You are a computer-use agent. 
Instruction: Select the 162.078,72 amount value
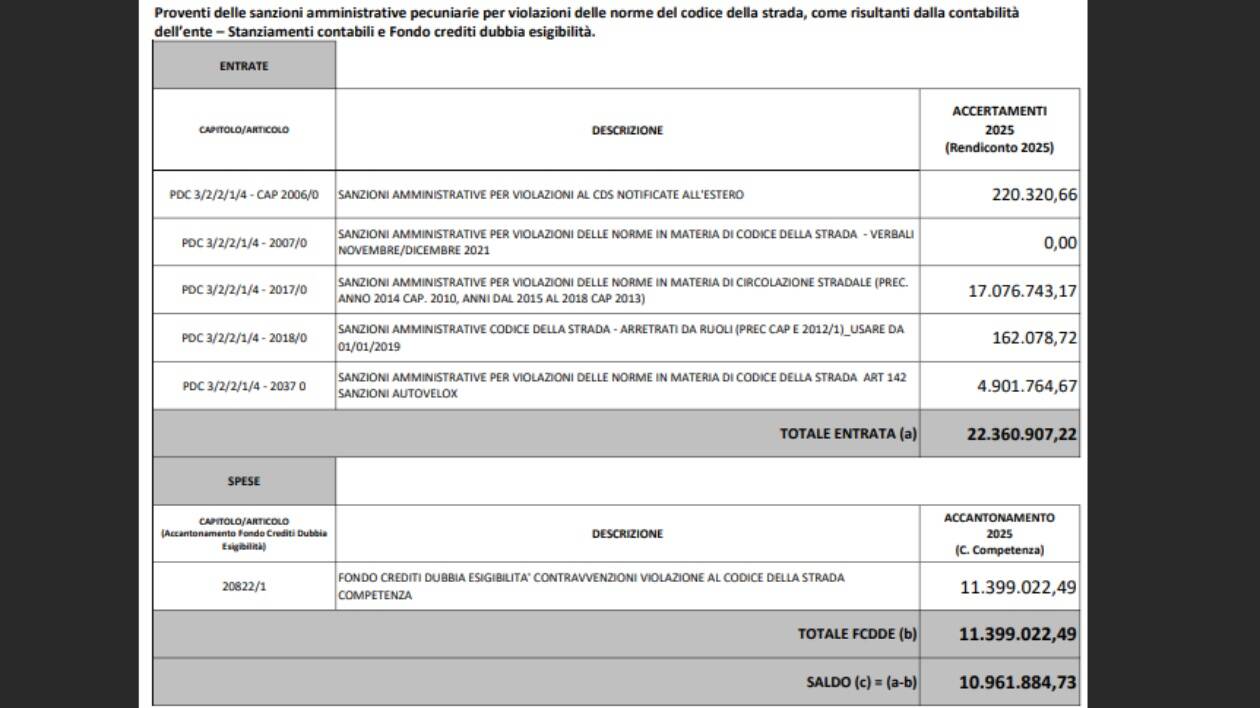(1034, 338)
